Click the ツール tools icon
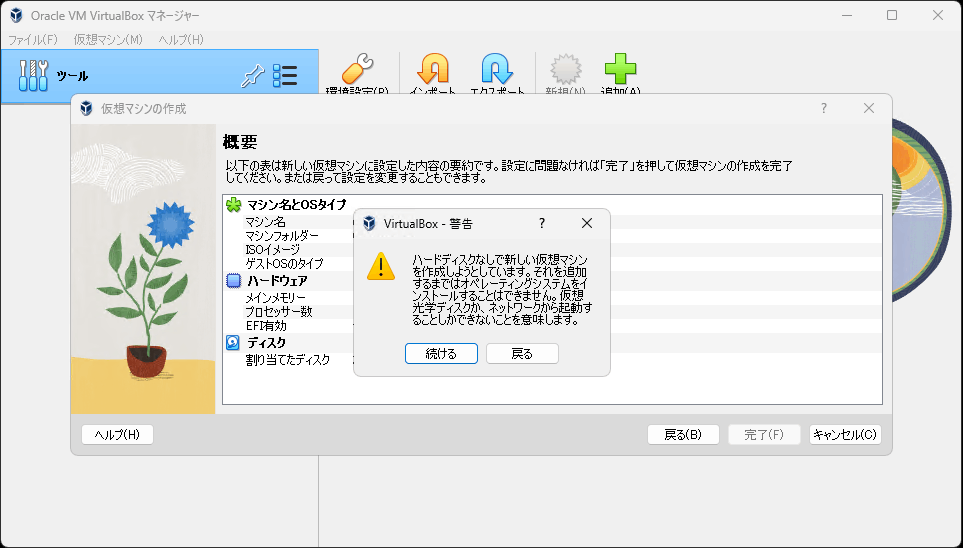963x548 pixels. [33, 76]
